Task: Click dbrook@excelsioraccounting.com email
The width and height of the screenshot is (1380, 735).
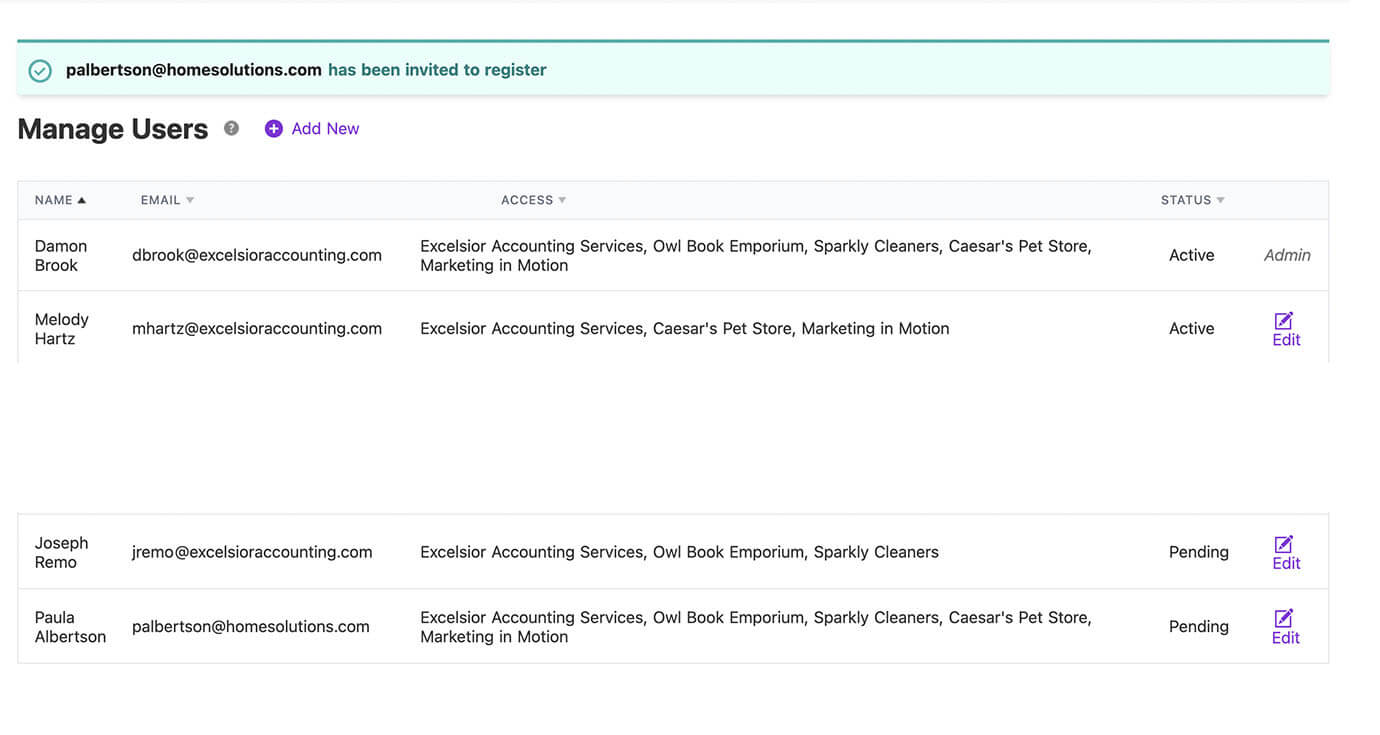Action: [257, 255]
